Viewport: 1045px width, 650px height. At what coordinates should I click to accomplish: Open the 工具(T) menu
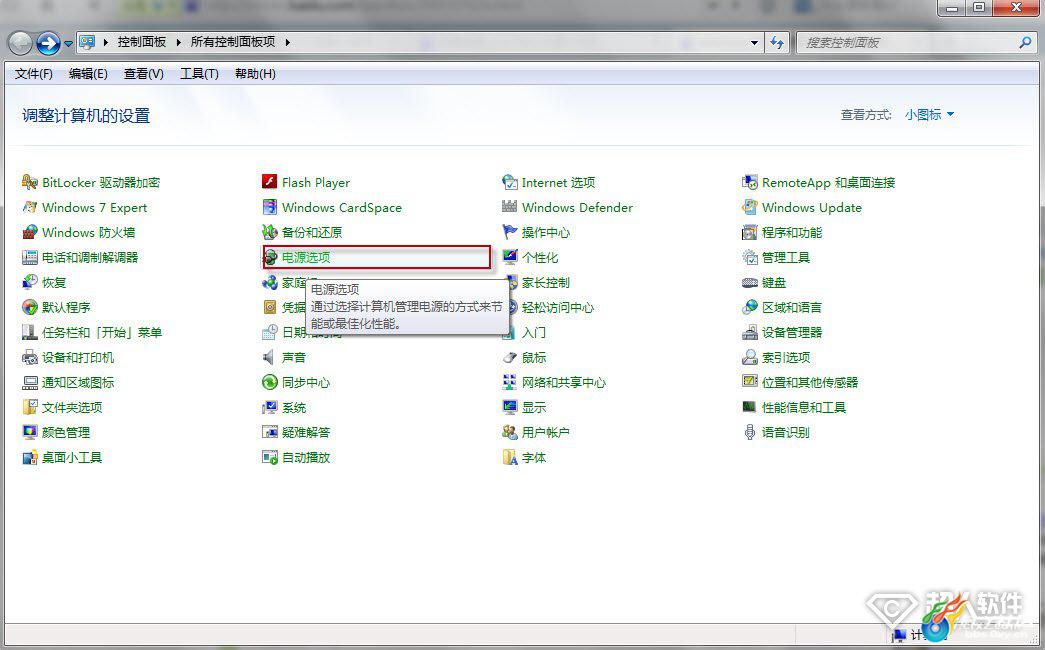pos(199,73)
